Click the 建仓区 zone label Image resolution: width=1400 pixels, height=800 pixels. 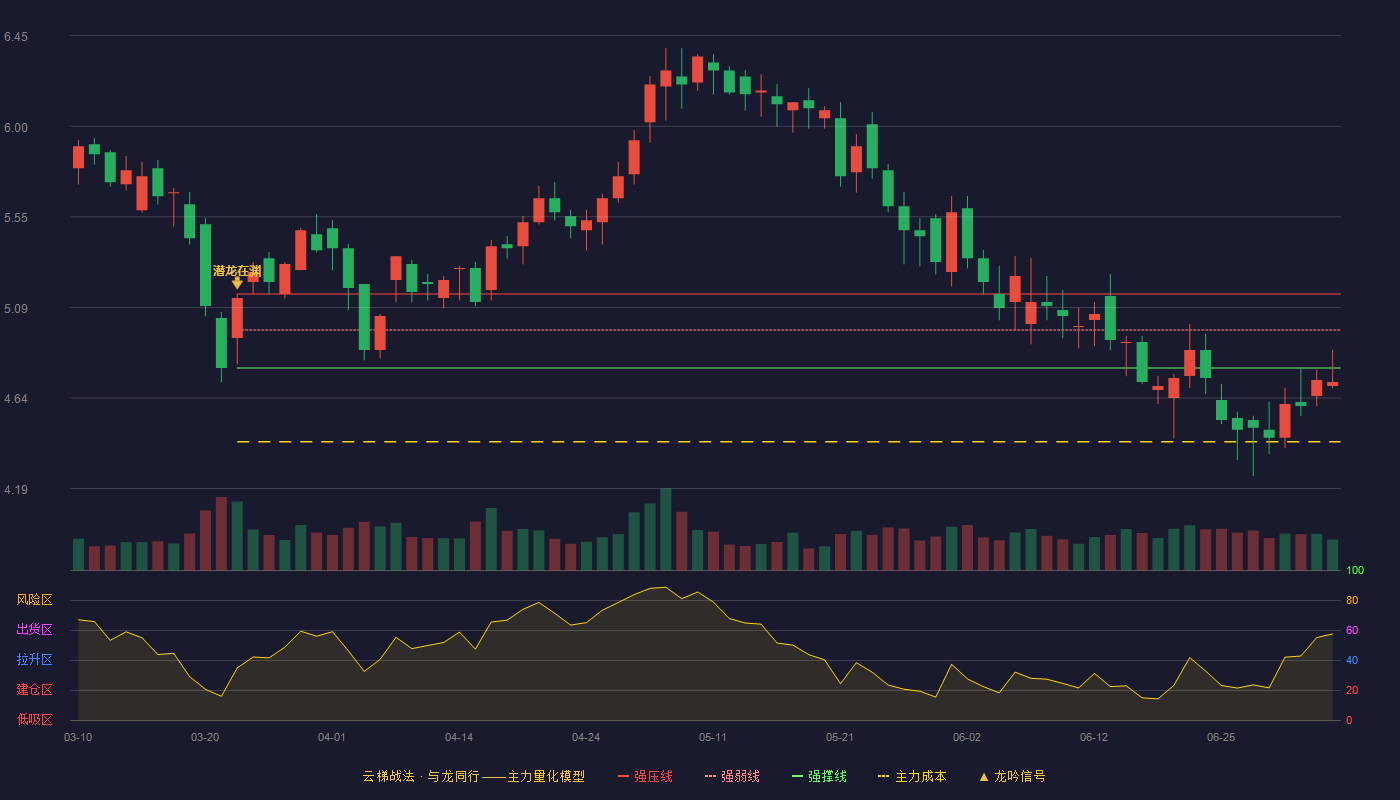(x=35, y=690)
